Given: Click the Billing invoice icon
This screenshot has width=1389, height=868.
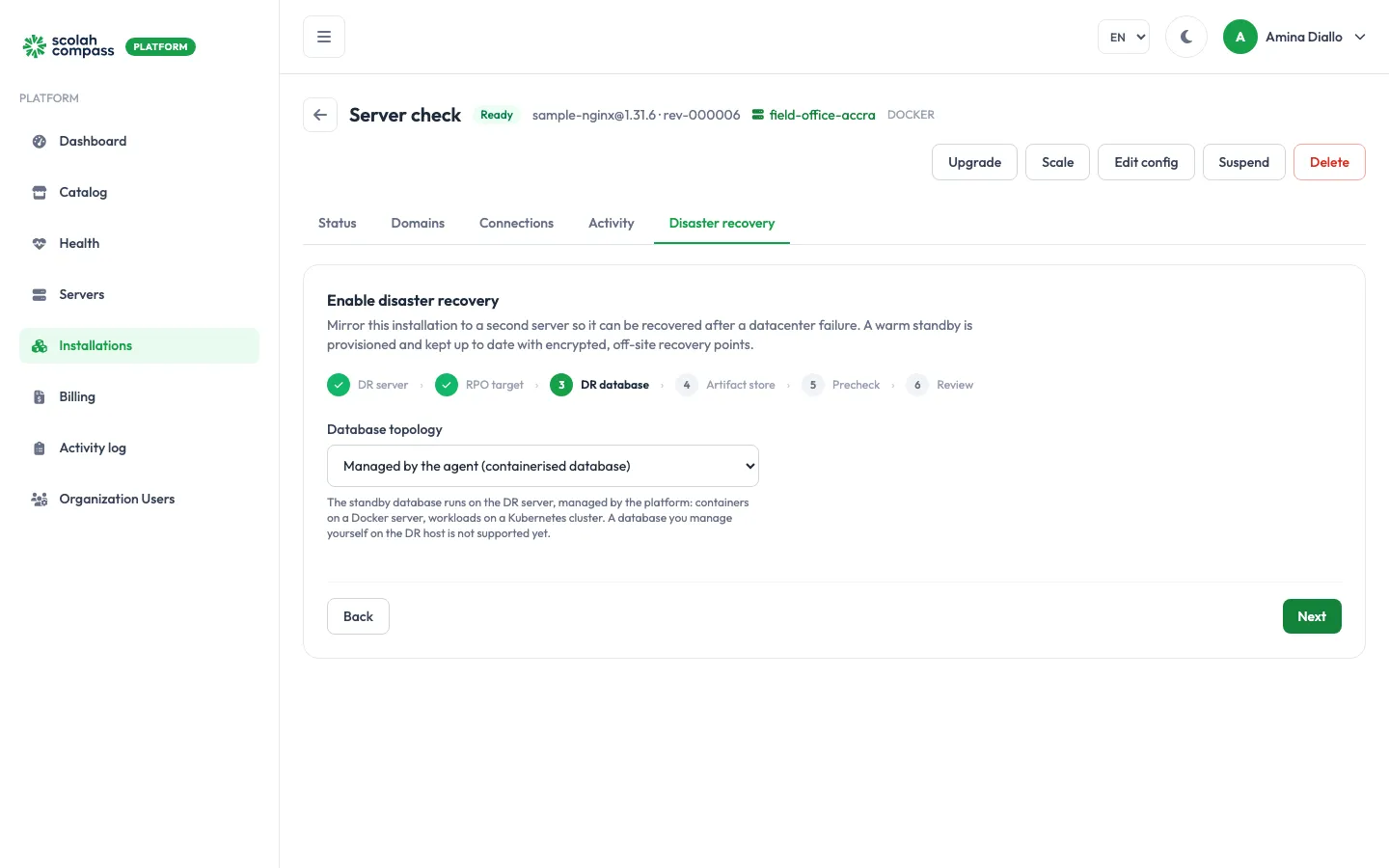Looking at the screenshot, I should point(40,397).
